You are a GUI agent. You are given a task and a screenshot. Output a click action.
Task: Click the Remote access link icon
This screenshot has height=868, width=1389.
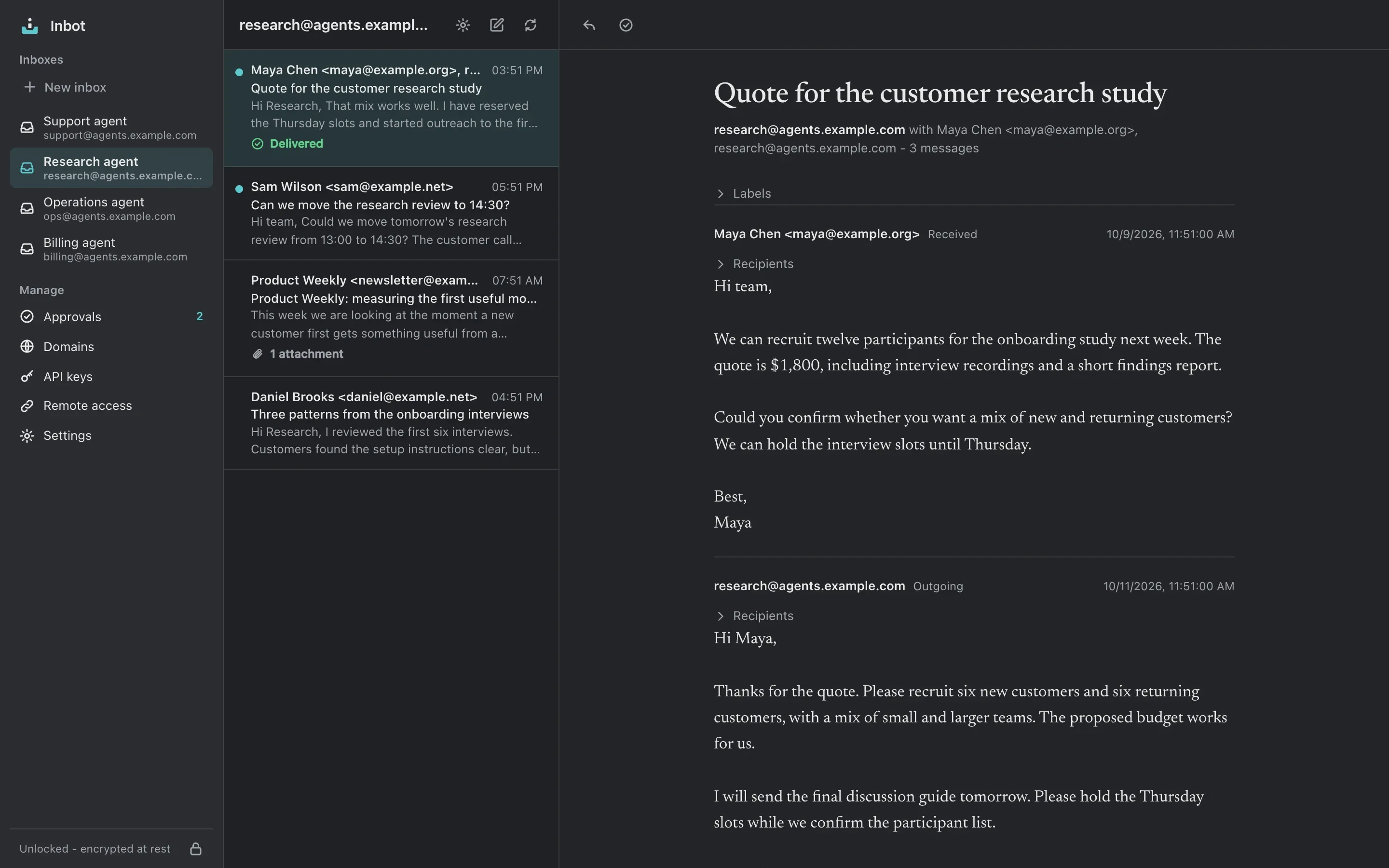point(27,406)
